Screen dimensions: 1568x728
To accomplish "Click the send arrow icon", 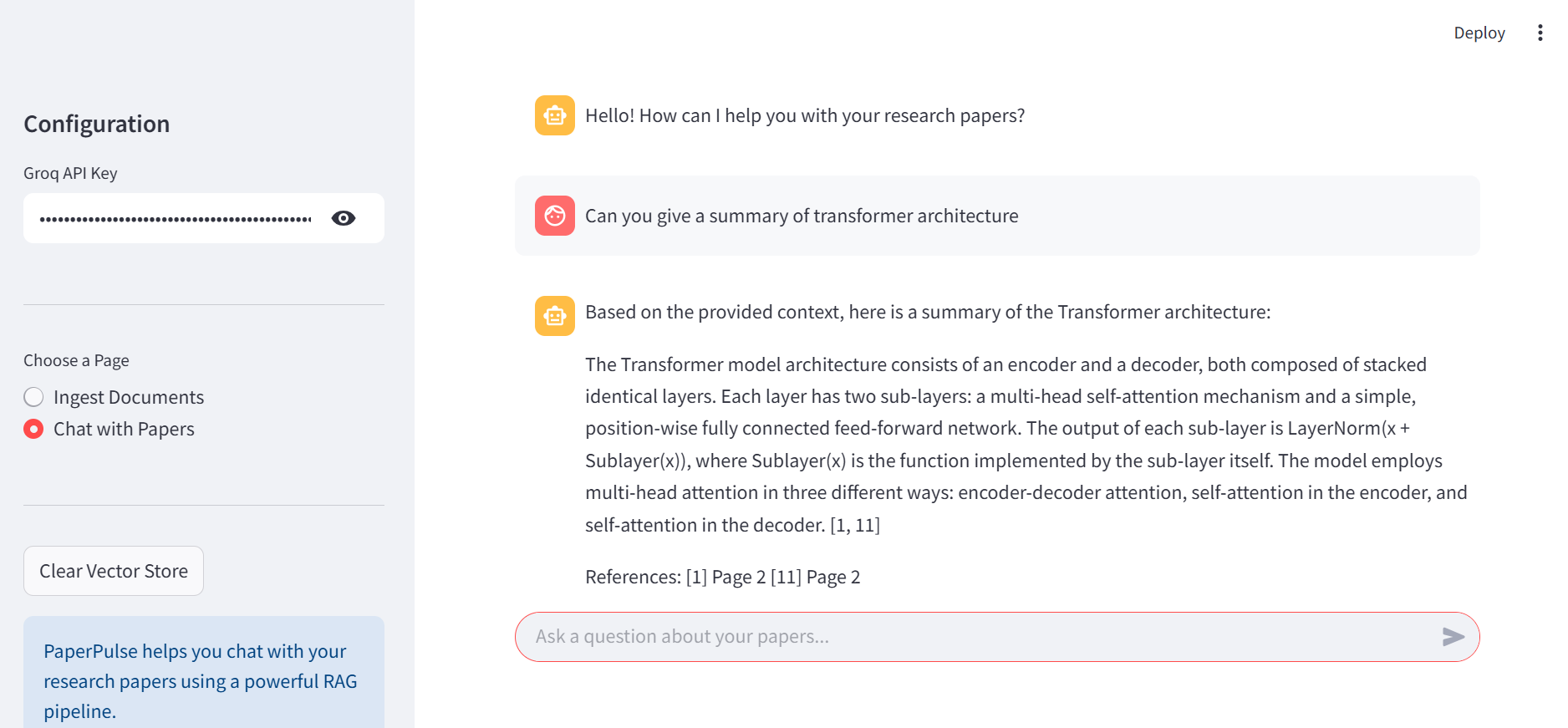I will pos(1453,637).
